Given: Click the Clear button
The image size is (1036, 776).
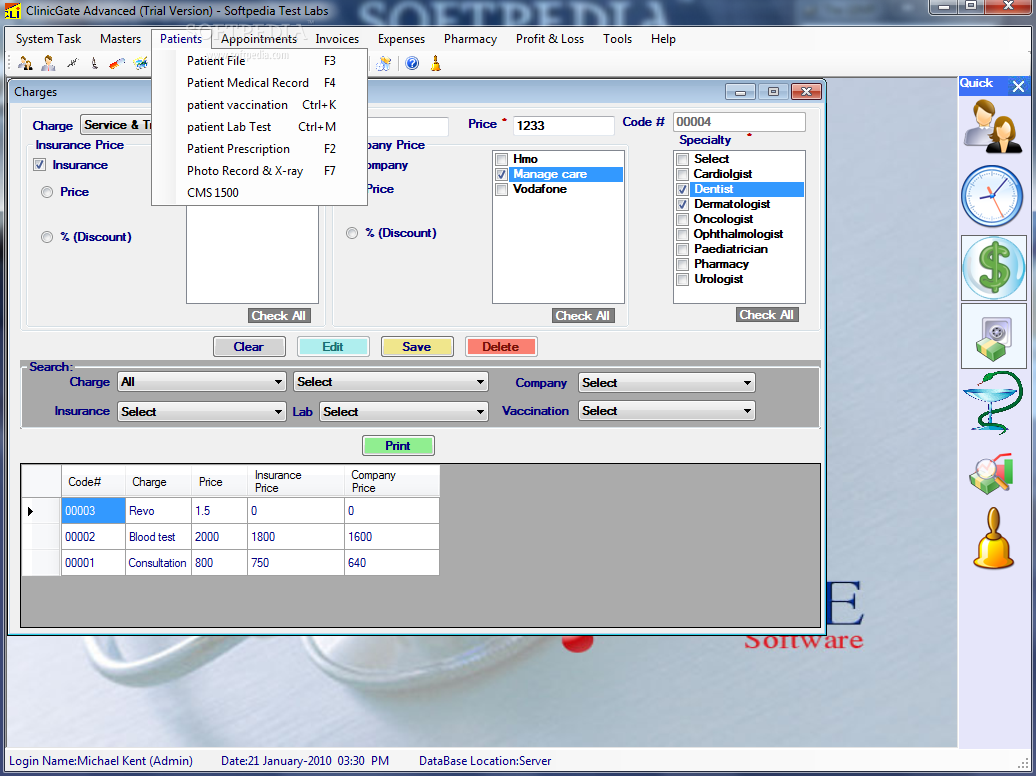Looking at the screenshot, I should point(249,347).
